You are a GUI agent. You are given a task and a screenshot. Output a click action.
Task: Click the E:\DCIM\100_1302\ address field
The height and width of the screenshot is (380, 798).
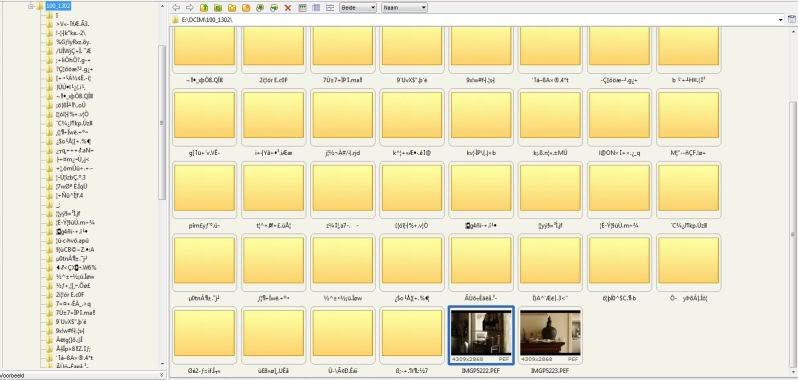(x=476, y=20)
